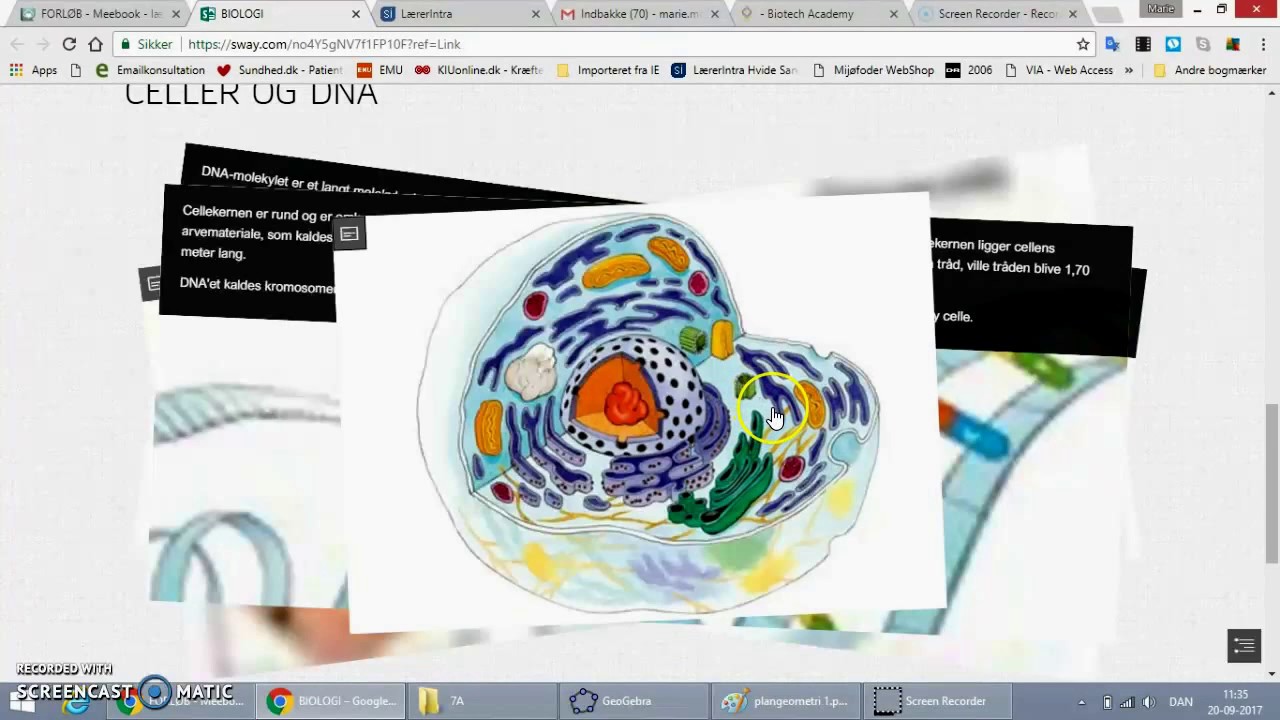The height and width of the screenshot is (720, 1280).
Task: Go to the browser home page
Action: [95, 44]
